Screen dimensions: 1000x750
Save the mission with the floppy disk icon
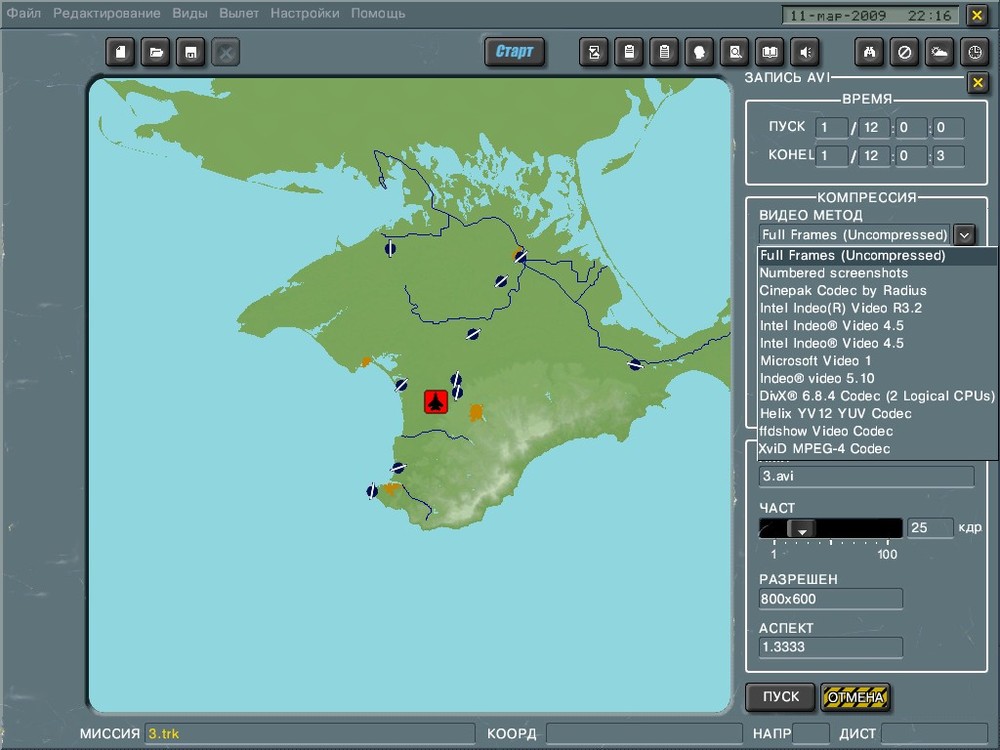(190, 52)
